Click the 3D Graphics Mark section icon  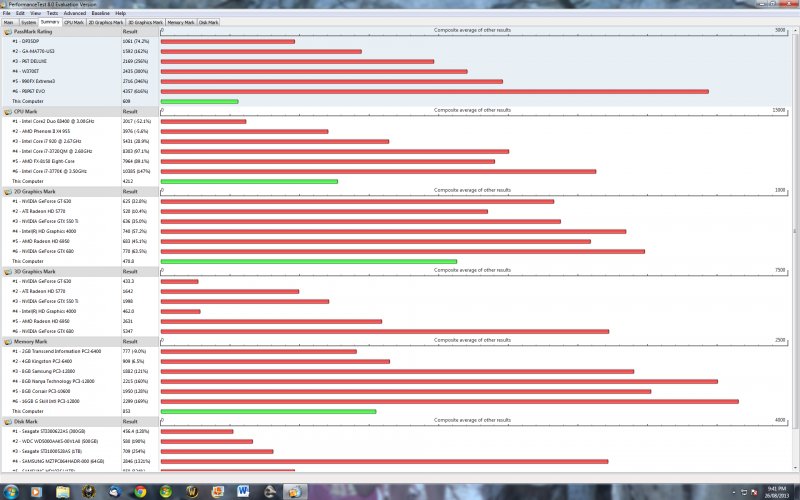pyautogui.click(x=8, y=272)
